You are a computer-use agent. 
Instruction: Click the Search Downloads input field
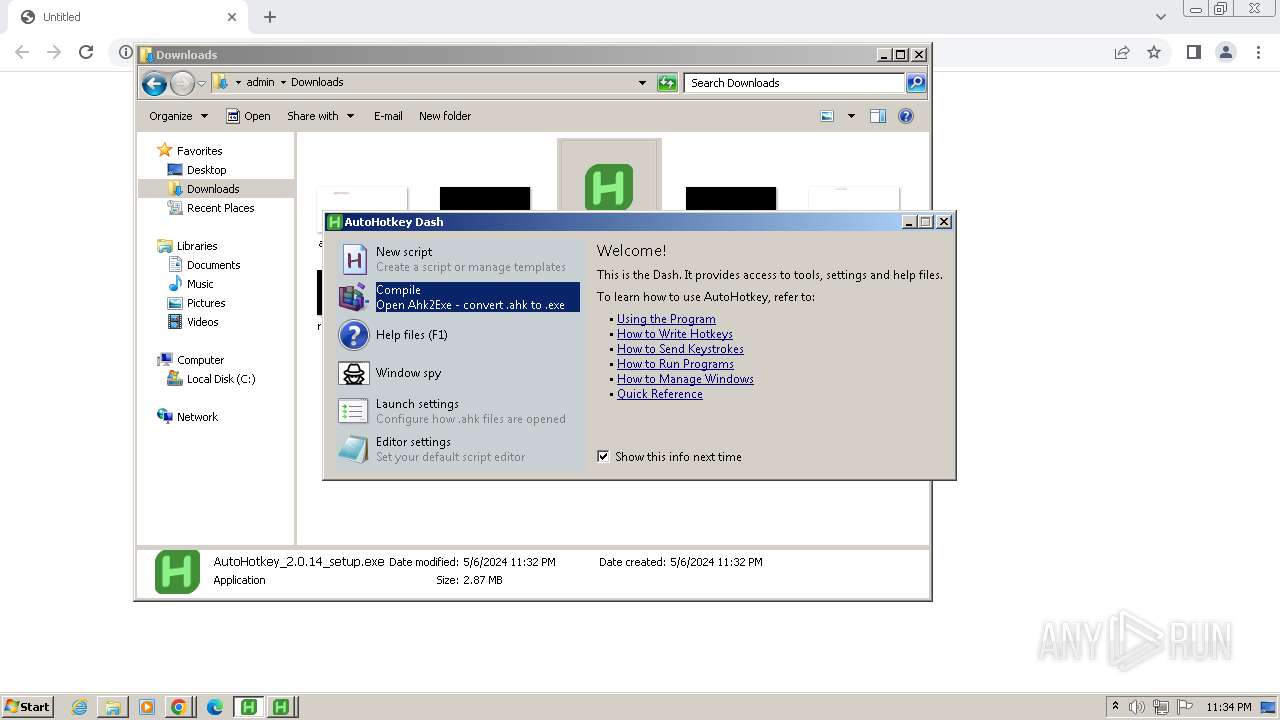tap(795, 83)
